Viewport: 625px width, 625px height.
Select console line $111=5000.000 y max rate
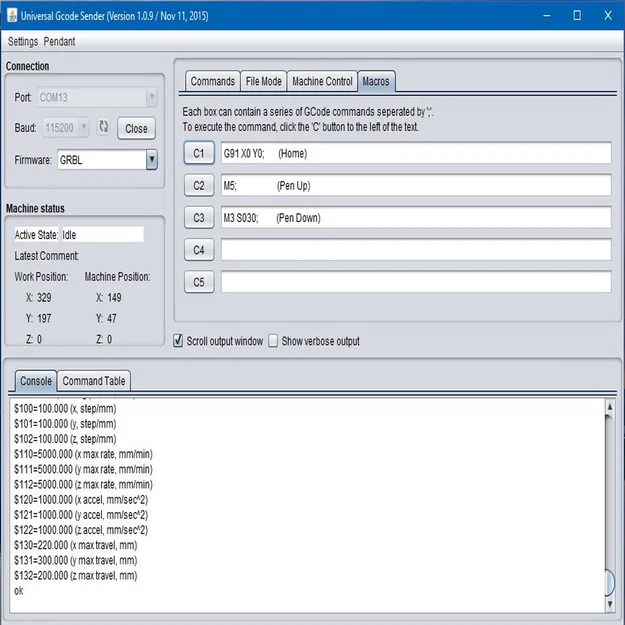point(83,469)
